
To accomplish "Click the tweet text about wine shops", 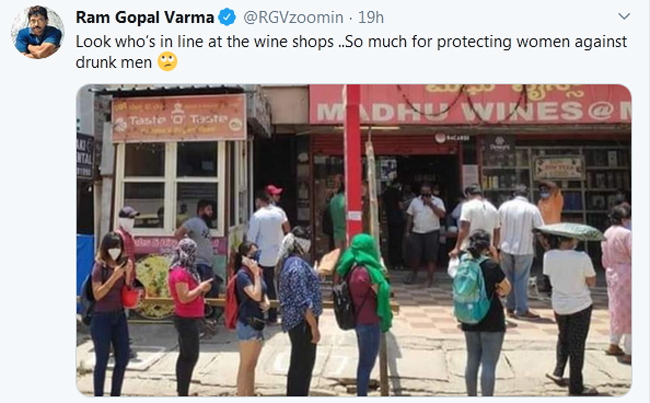I will click(351, 52).
